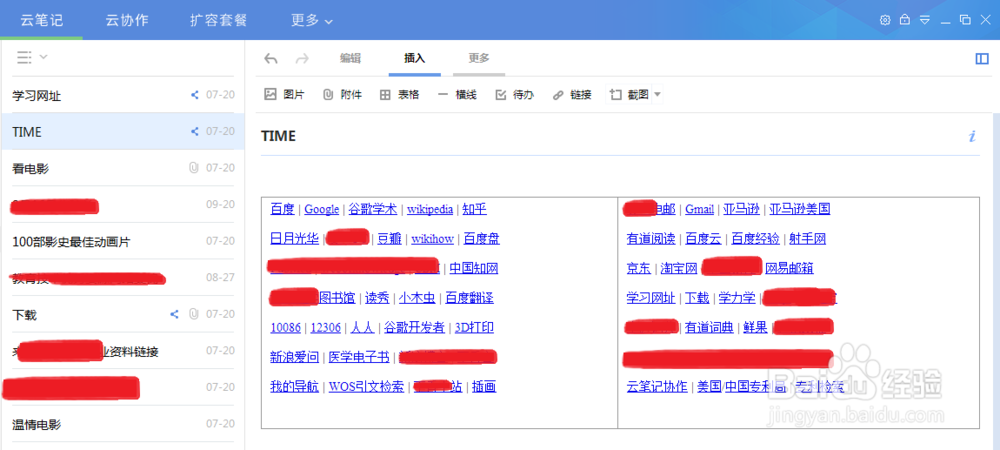
Task: Select the 插入 tab
Action: point(415,58)
